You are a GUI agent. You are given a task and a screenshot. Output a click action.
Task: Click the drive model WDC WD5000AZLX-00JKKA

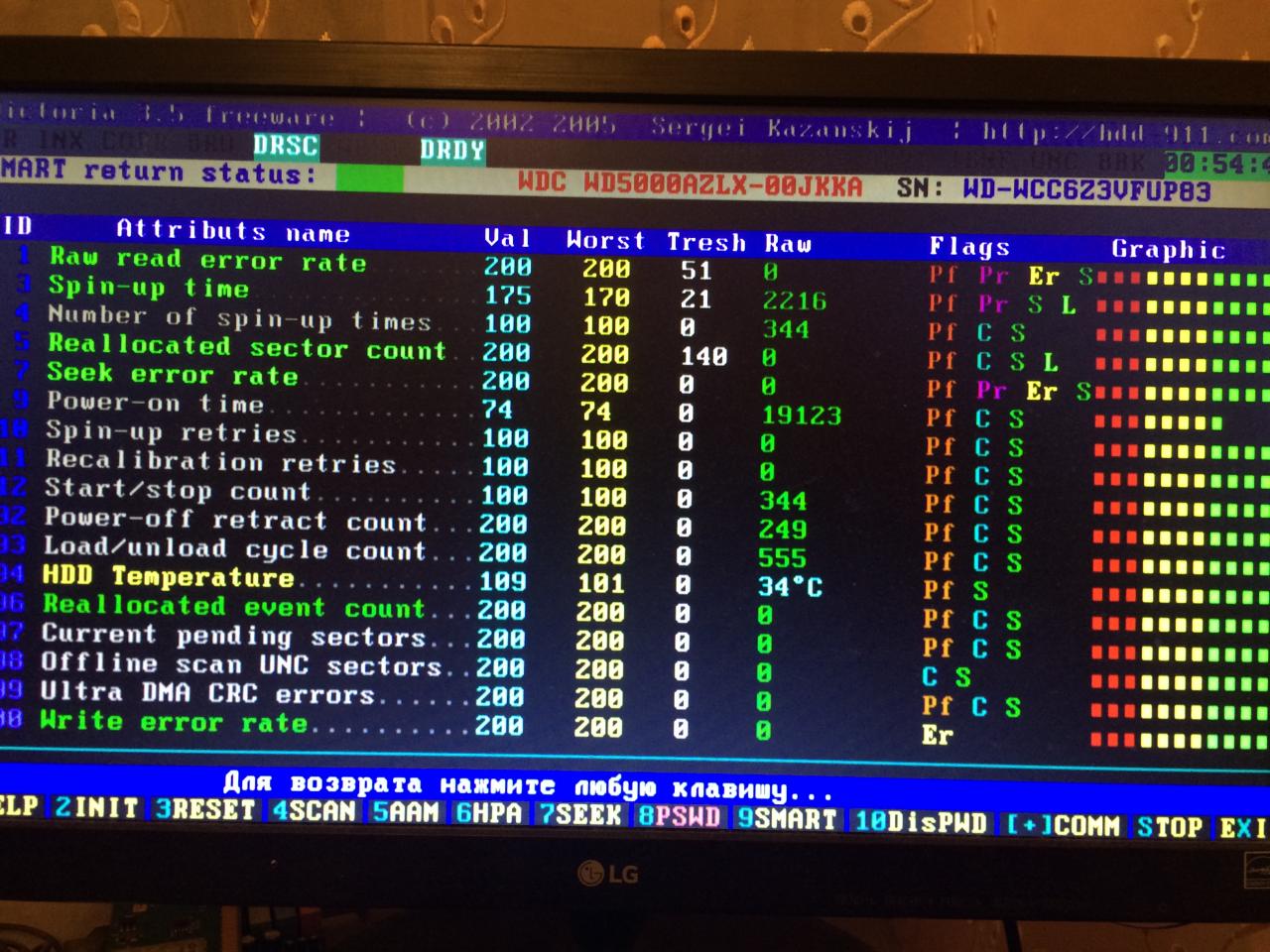point(690,184)
